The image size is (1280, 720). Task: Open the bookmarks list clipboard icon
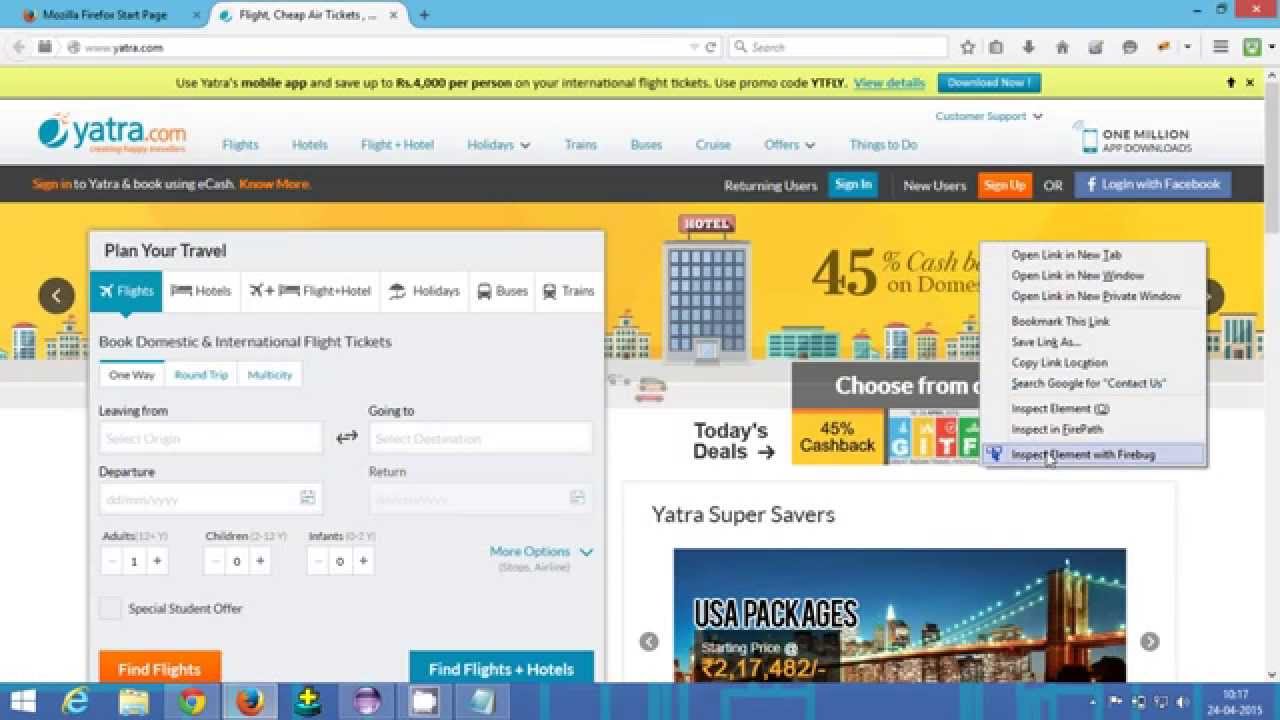pyautogui.click(x=996, y=47)
